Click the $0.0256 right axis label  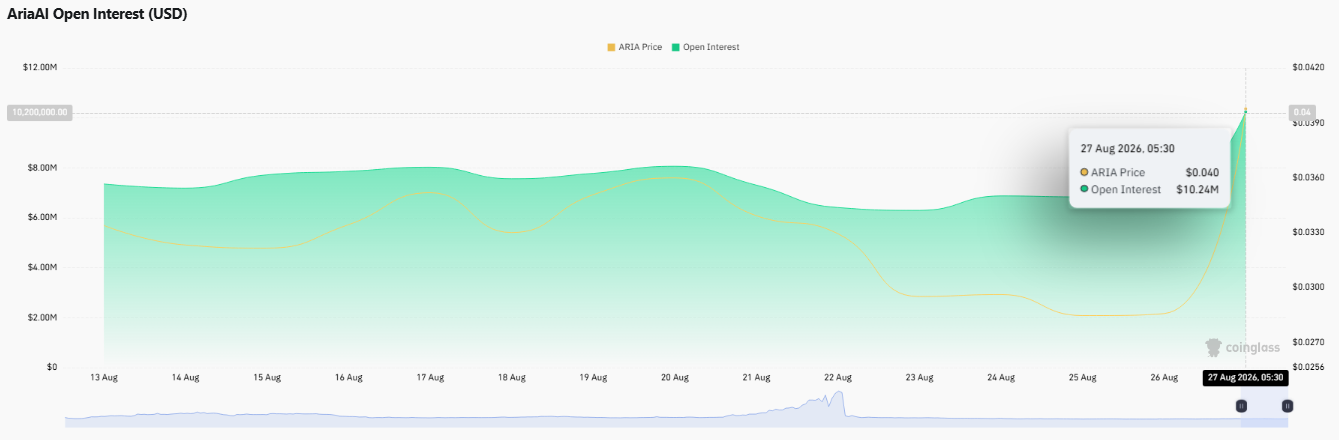1308,367
